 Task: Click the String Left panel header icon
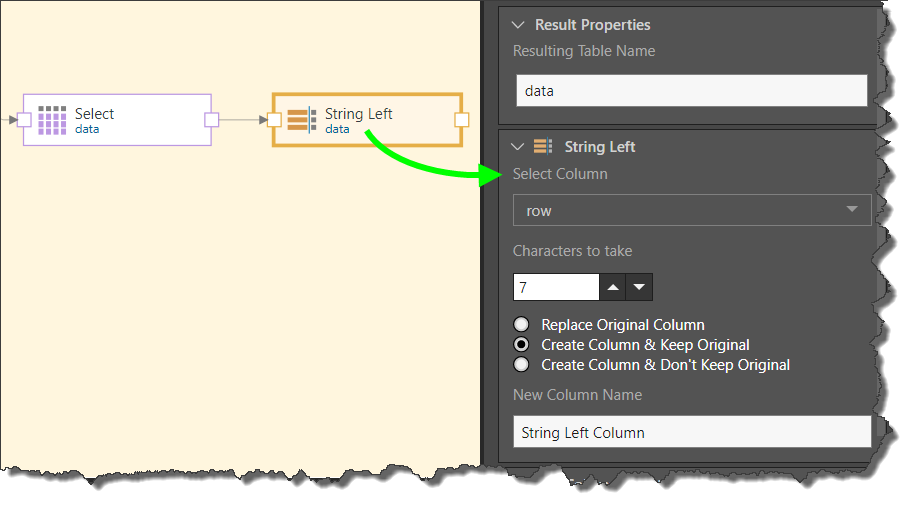click(x=543, y=147)
